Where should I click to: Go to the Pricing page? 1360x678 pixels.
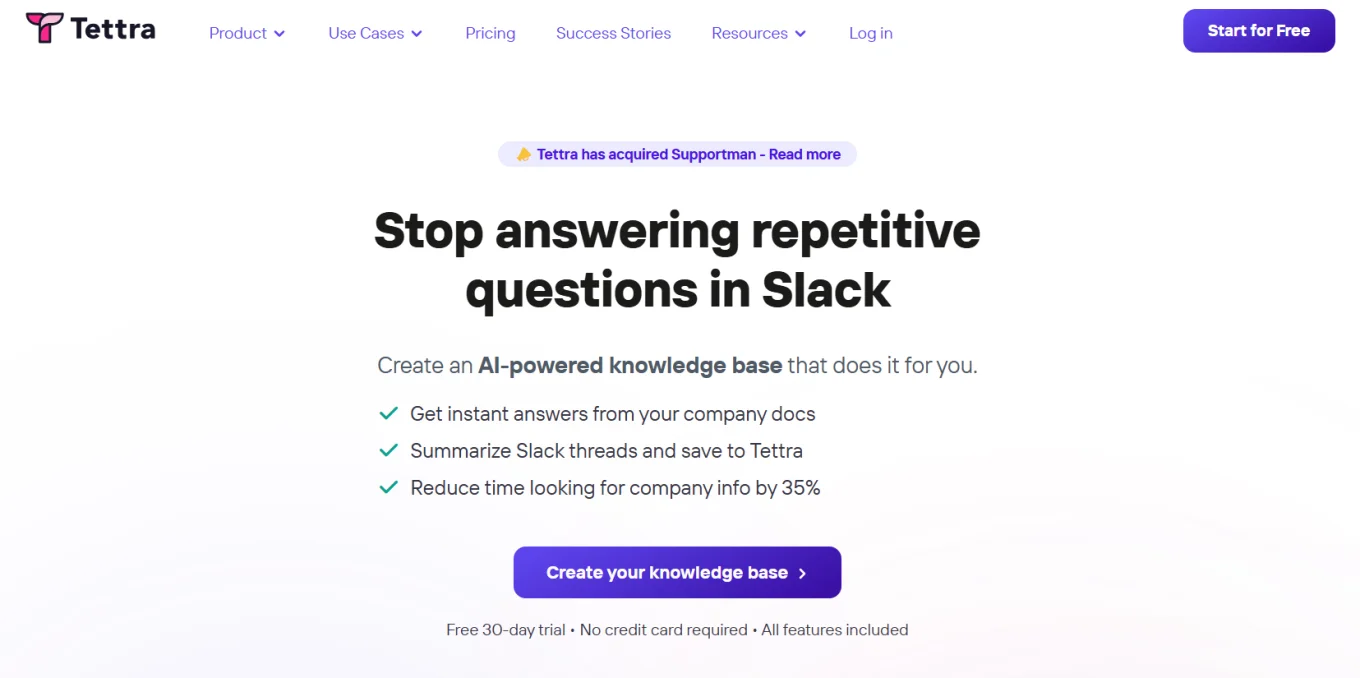[x=490, y=33]
